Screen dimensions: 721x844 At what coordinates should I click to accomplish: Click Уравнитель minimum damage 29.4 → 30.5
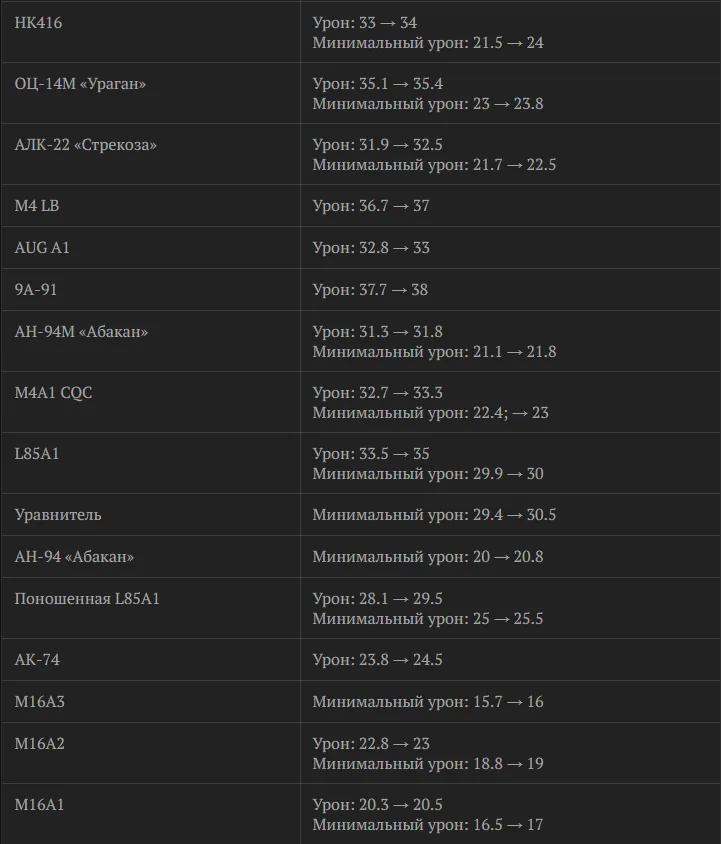(x=435, y=515)
